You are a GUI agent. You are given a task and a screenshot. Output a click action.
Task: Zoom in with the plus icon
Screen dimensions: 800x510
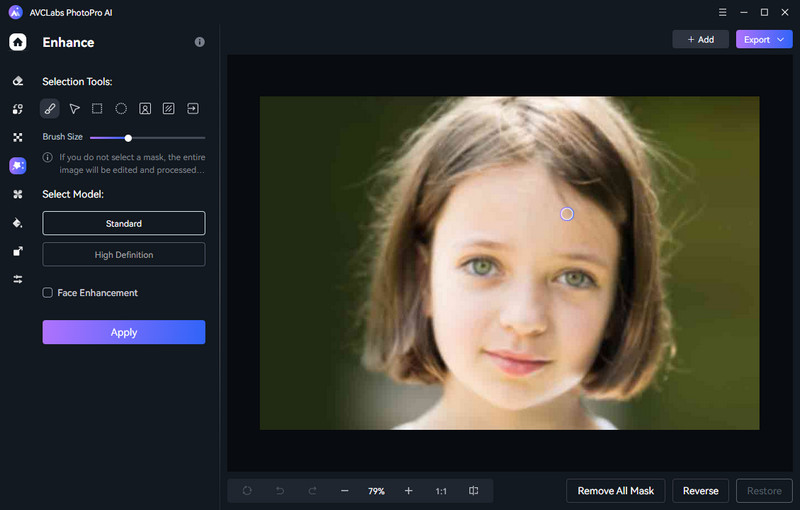pyautogui.click(x=408, y=491)
